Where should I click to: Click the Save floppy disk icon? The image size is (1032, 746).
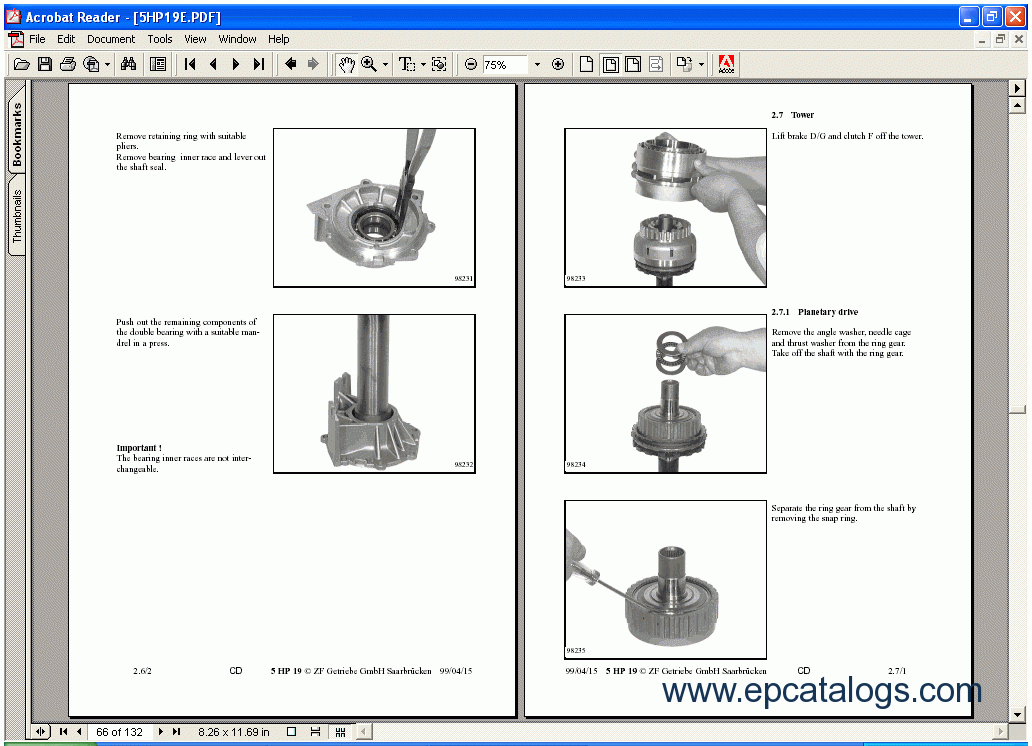[x=45, y=64]
